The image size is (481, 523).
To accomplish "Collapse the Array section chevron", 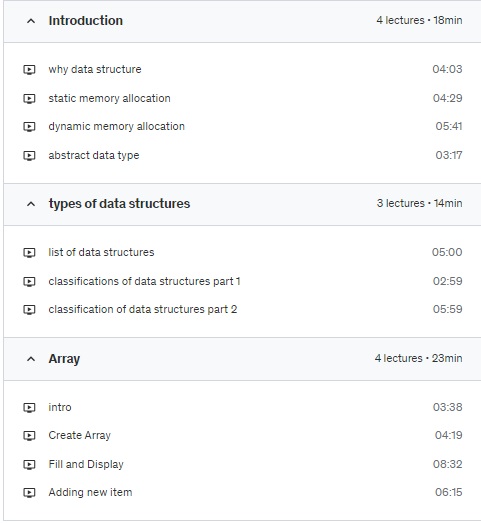I will click(x=31, y=359).
